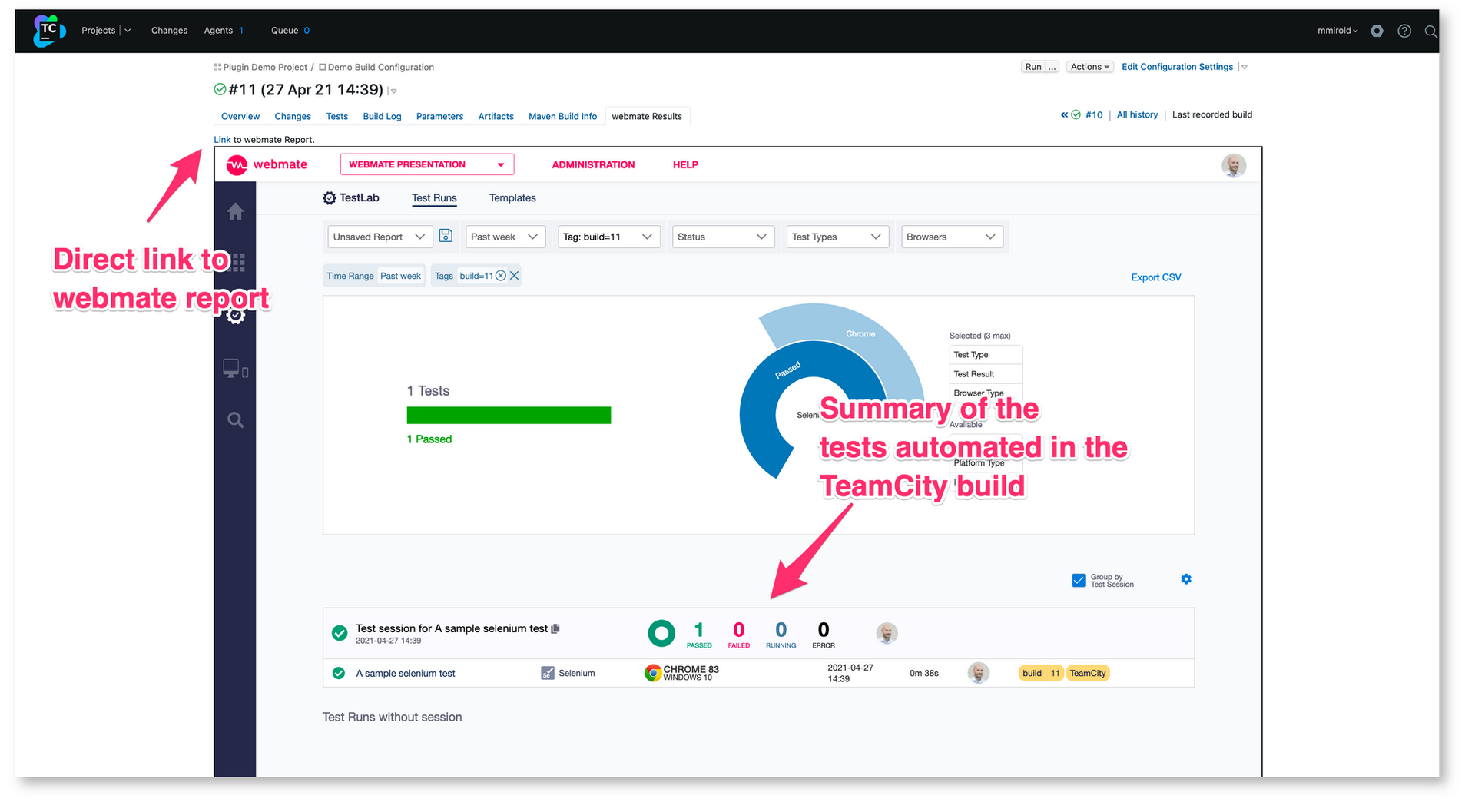Copy the test session name icon
1475x812 pixels.
click(555, 628)
